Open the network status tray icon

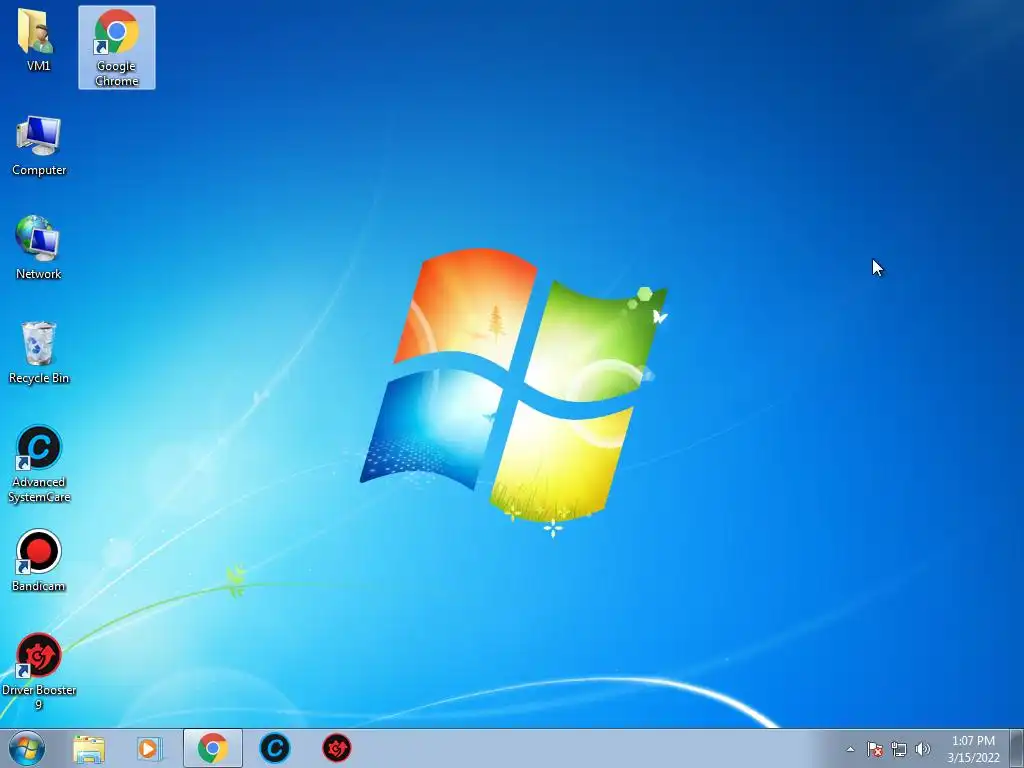click(899, 749)
